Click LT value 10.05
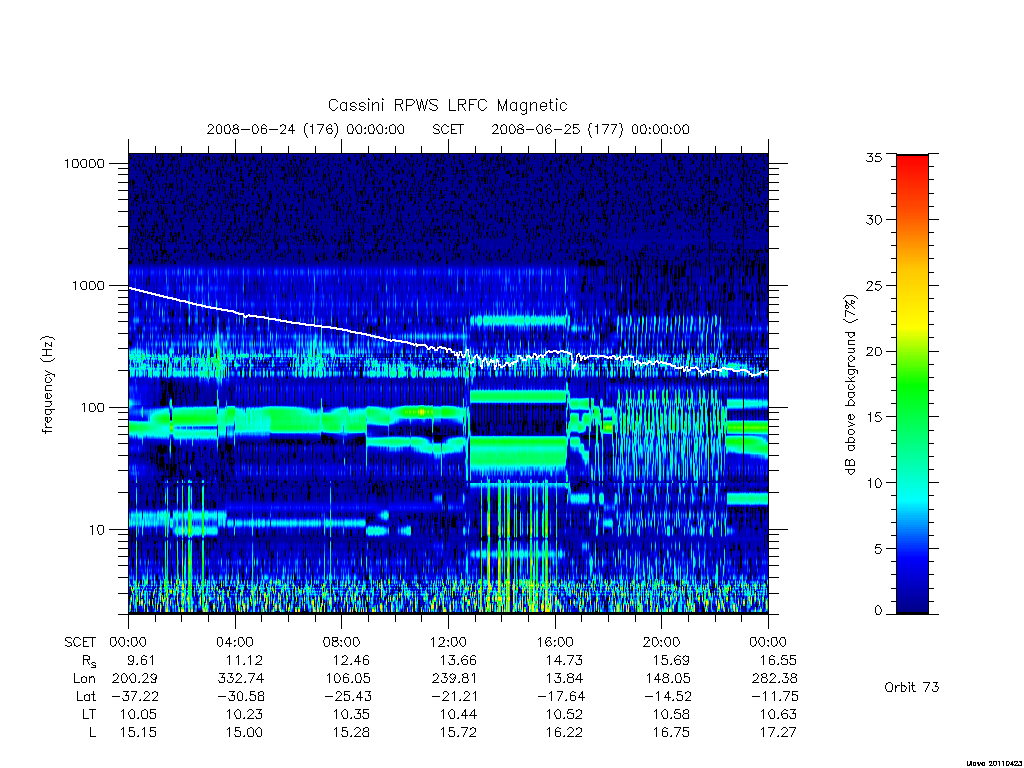1024x768 pixels. (138, 714)
